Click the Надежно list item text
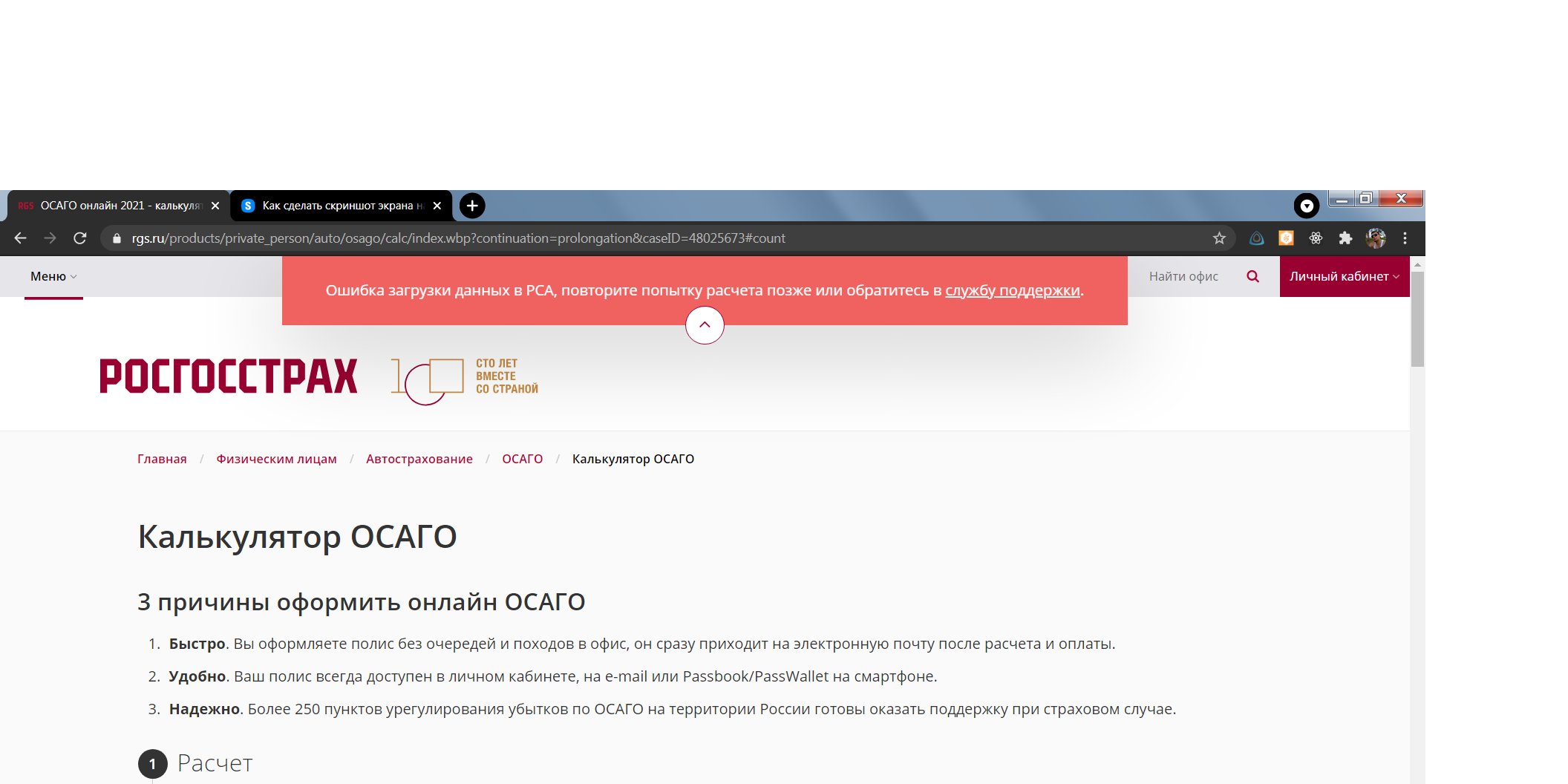 click(x=673, y=709)
